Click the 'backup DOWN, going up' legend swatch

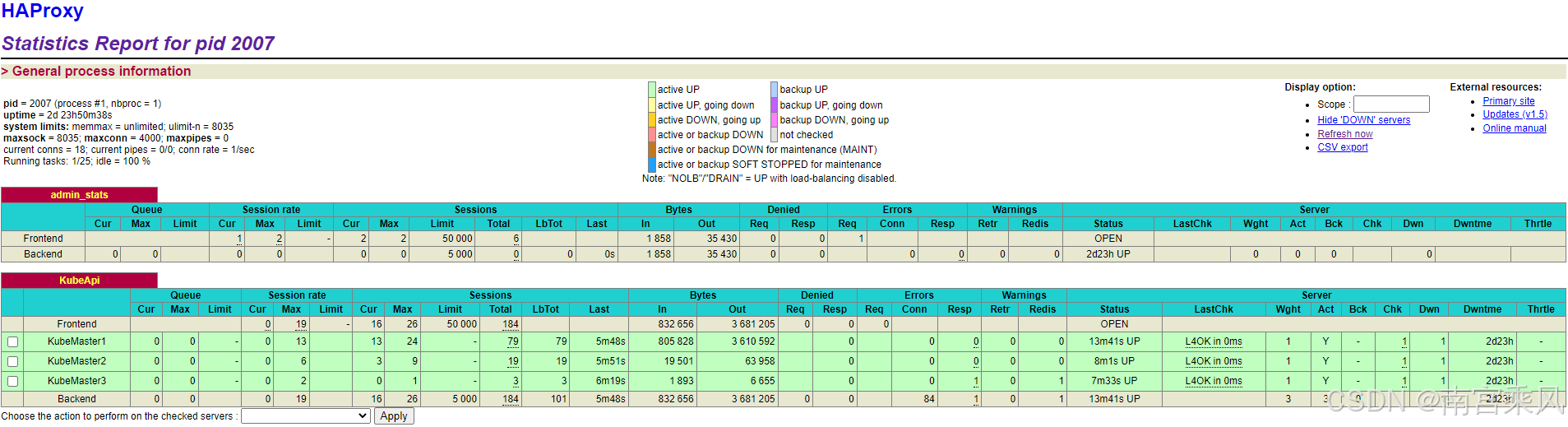775,120
